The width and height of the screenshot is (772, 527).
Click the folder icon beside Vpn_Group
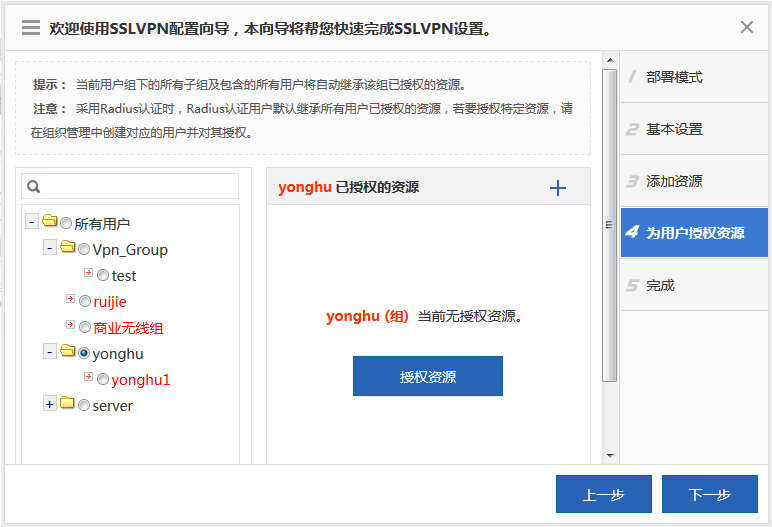(x=67, y=248)
